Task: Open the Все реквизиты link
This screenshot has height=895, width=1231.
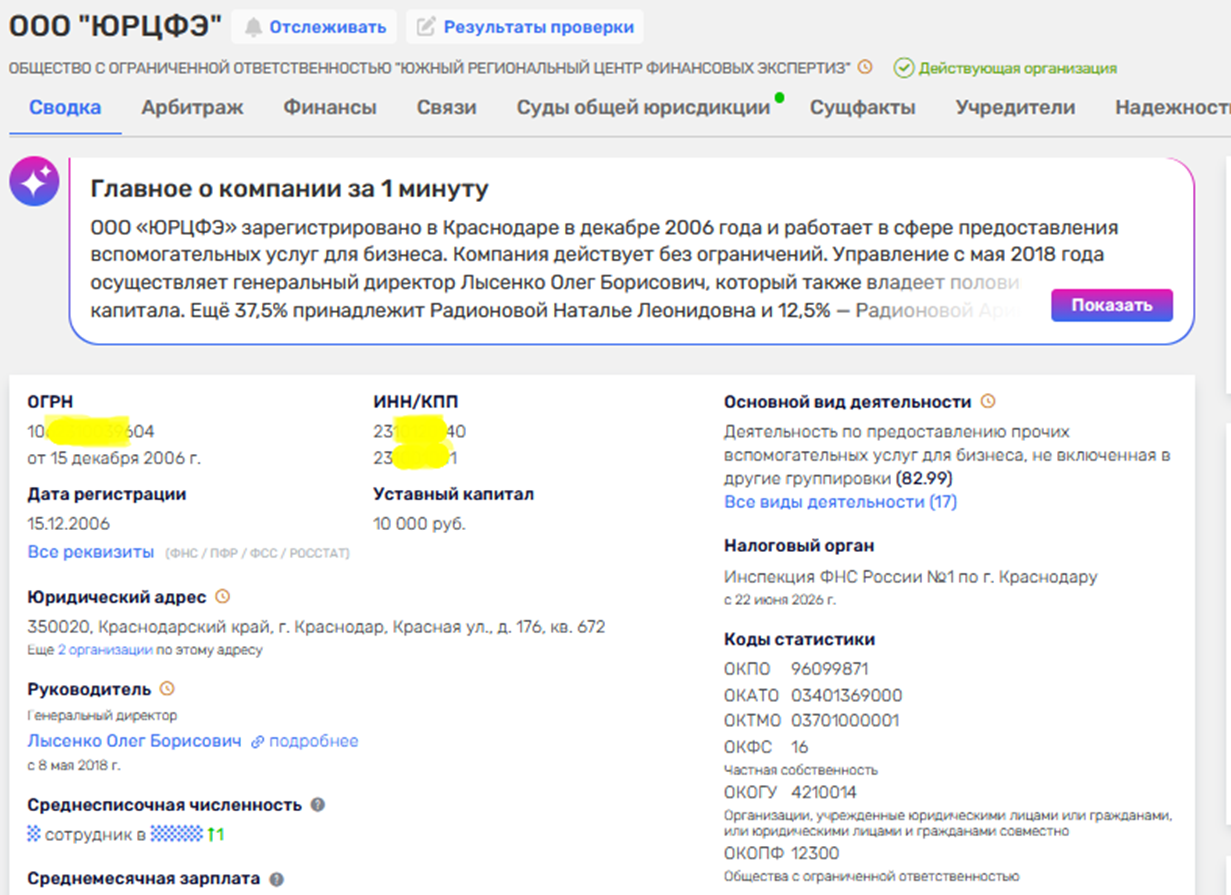Action: click(x=91, y=552)
